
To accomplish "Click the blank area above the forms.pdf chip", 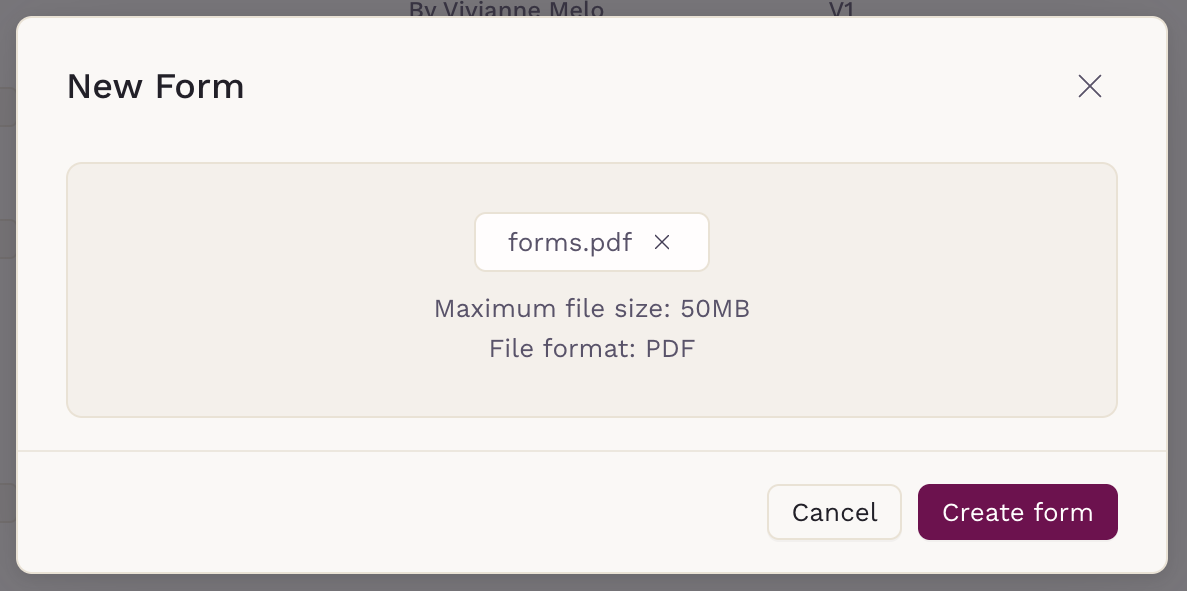I will (591, 187).
